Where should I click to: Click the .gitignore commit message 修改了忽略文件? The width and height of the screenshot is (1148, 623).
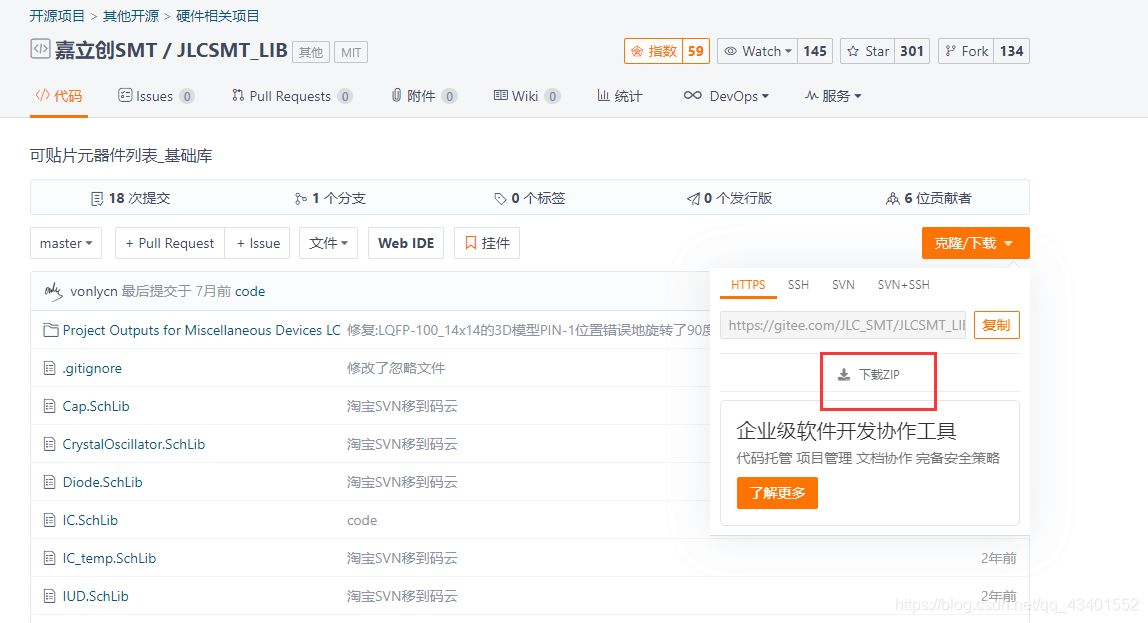[395, 368]
